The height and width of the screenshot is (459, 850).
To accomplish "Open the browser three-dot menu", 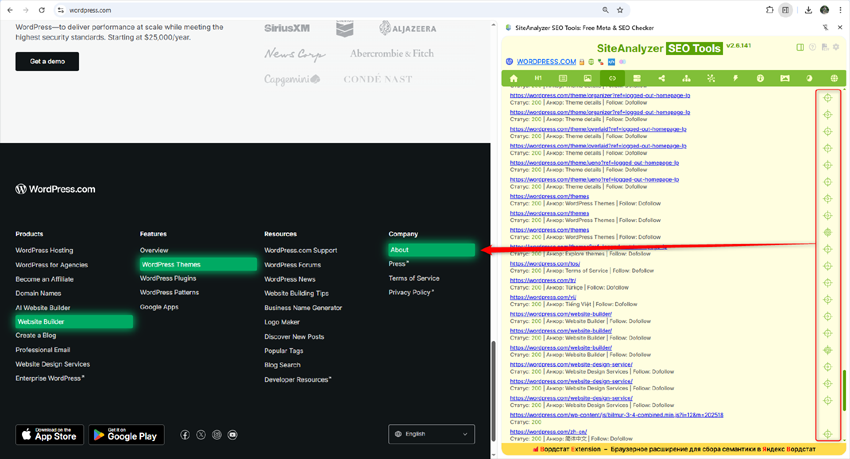I will click(x=840, y=10).
